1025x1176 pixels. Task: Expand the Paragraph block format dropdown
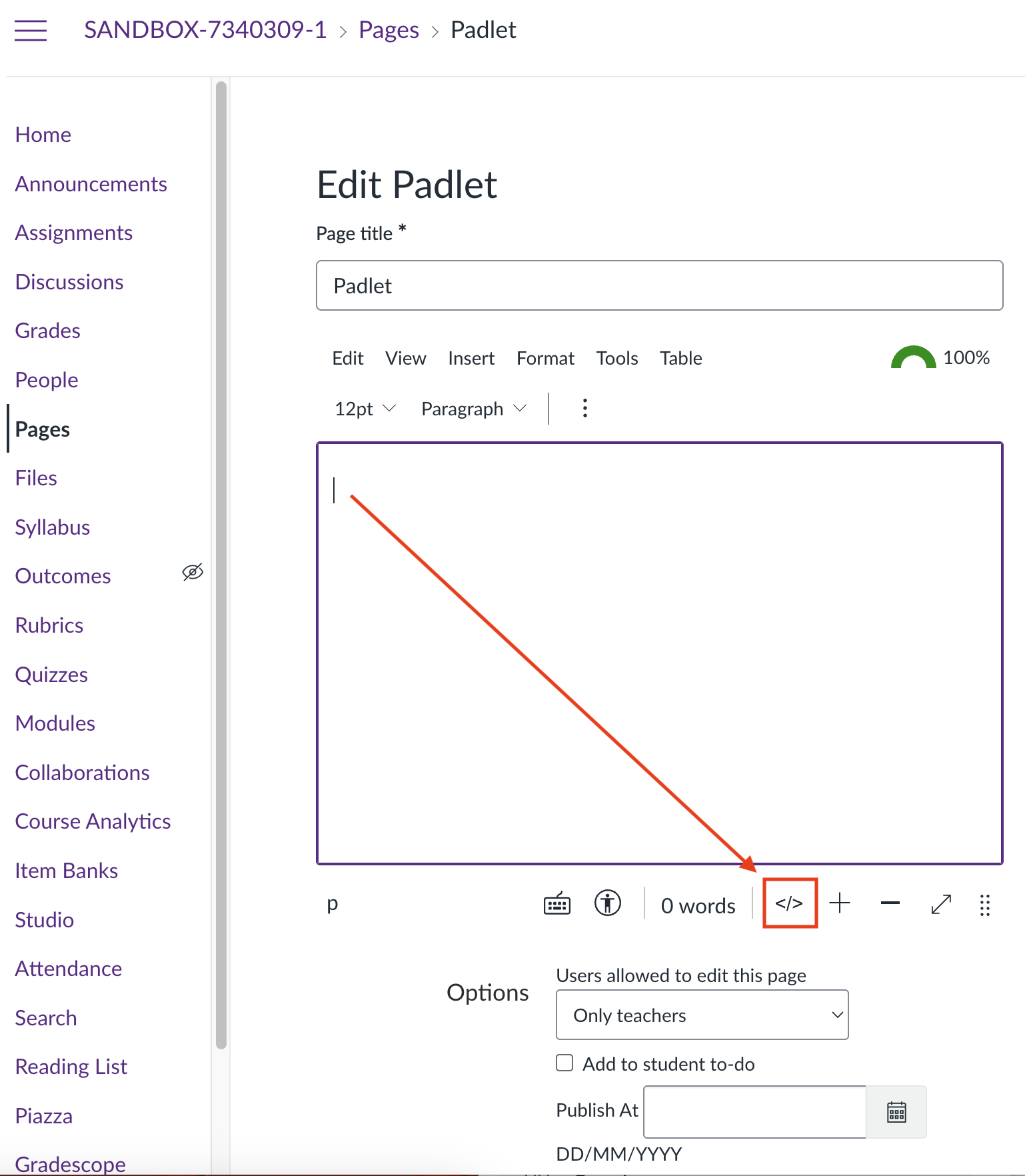(x=473, y=409)
